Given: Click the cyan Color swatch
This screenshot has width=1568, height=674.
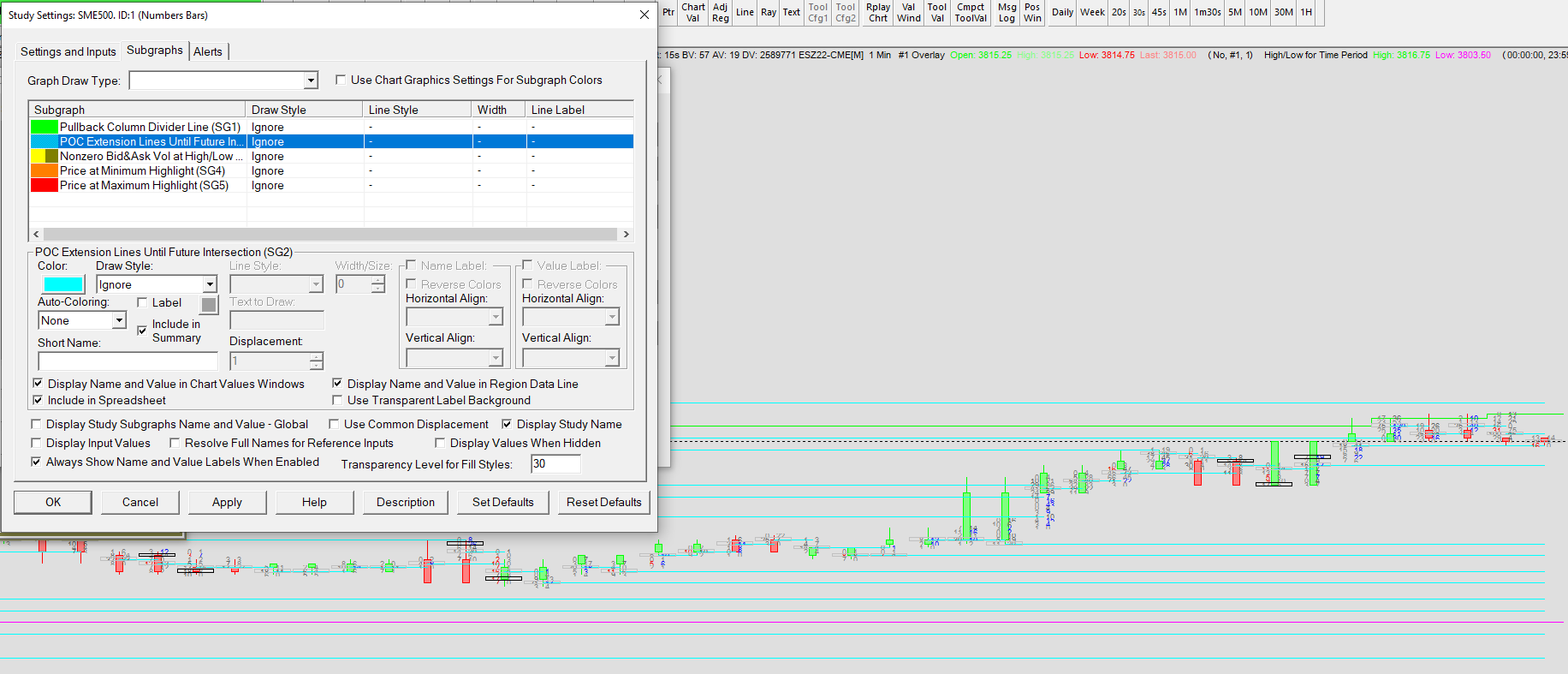Looking at the screenshot, I should (x=63, y=284).
